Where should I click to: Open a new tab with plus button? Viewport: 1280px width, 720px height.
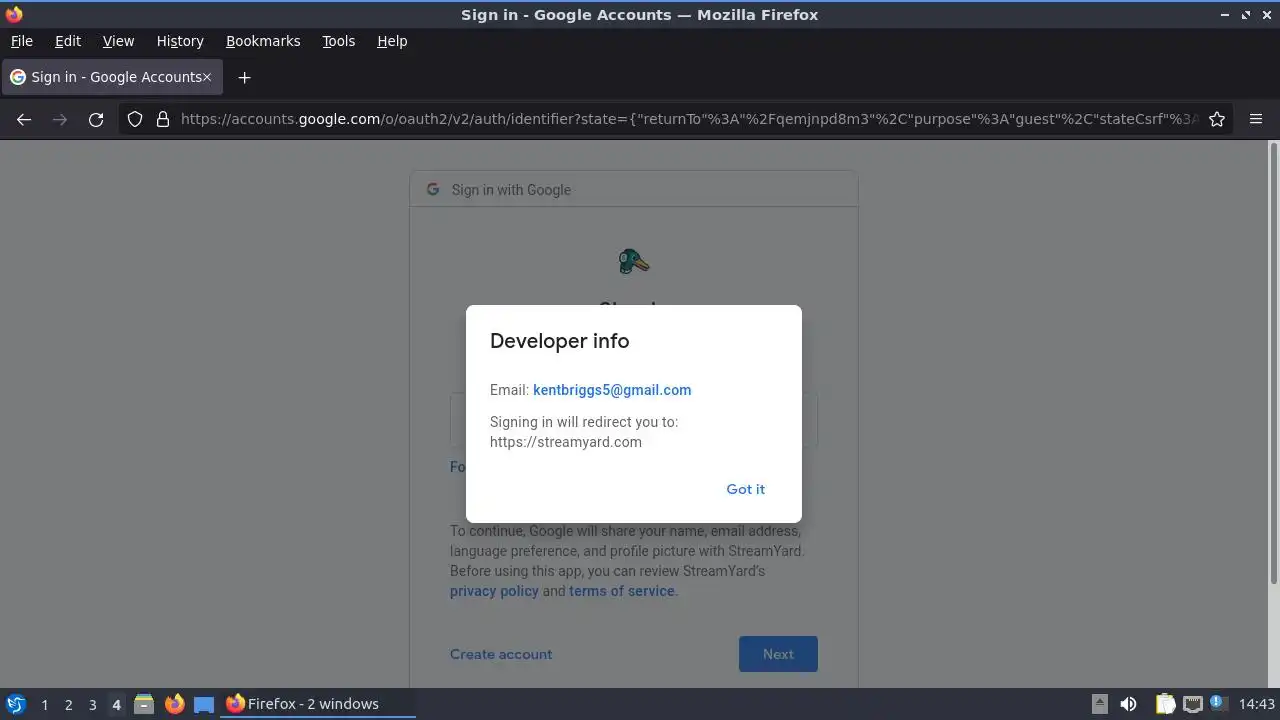[244, 77]
